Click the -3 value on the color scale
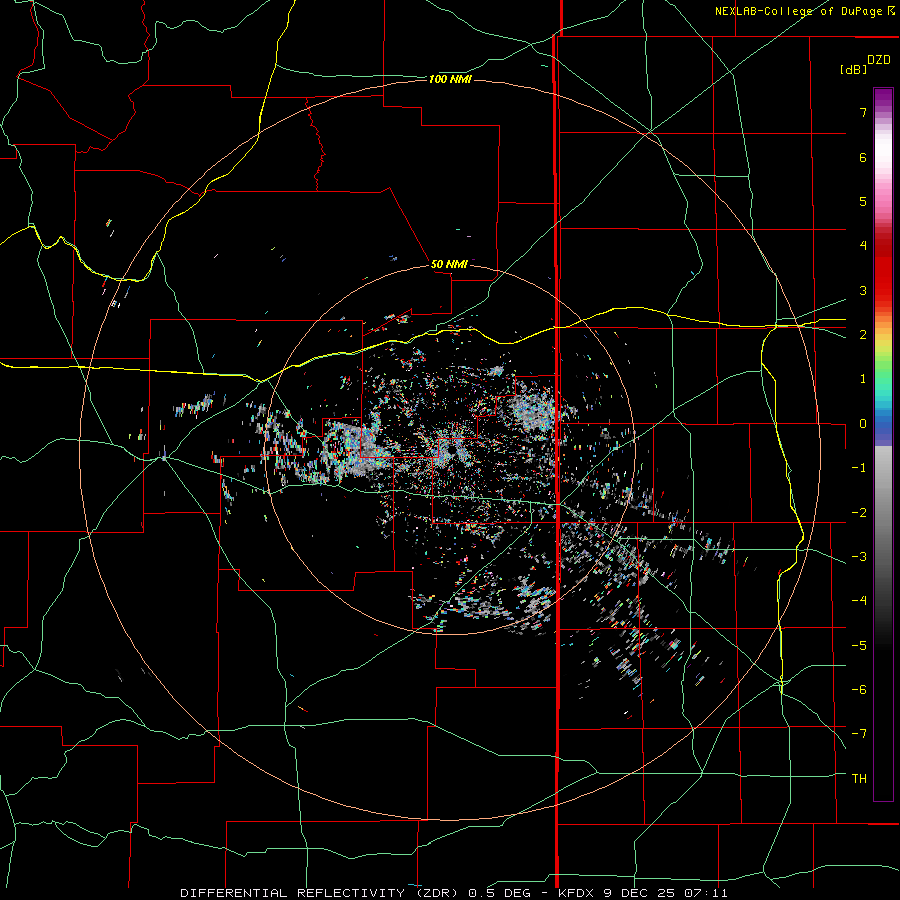 859,557
